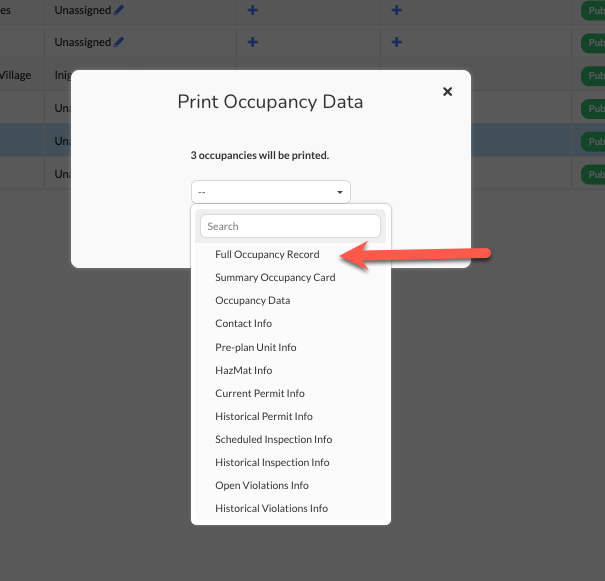Choose Summary Occupancy Card from the list
Viewport: 605px width, 581px height.
(x=275, y=278)
